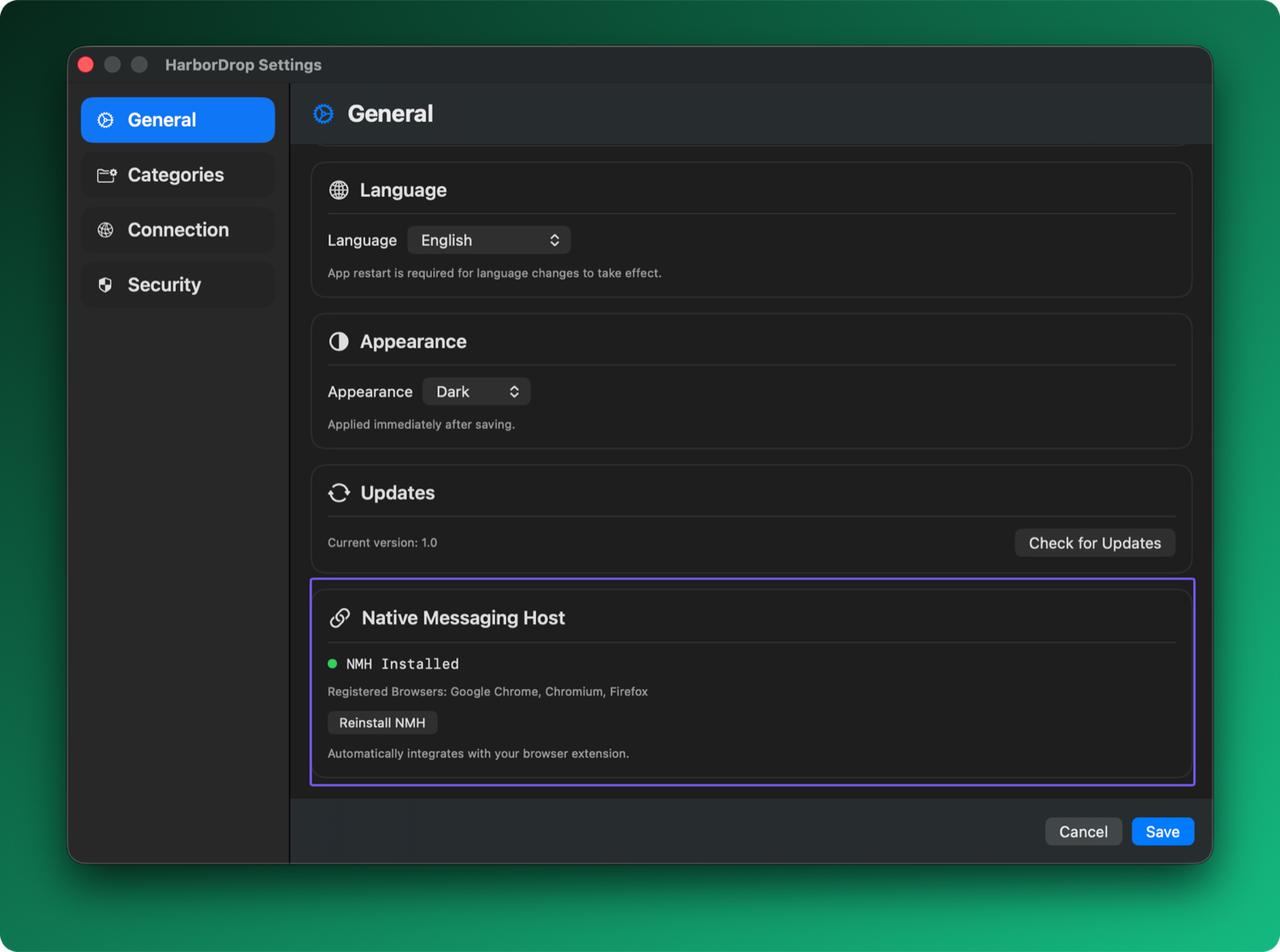Screen dimensions: 1280x952
Task: Open the Appearance dropdown showing Dark
Action: tap(476, 392)
